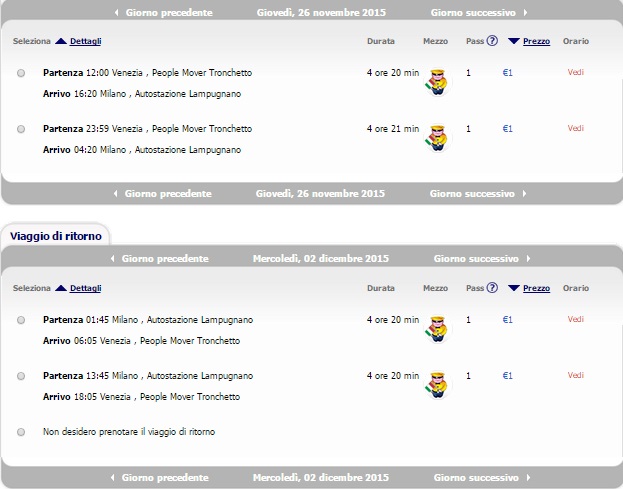This screenshot has height=489, width=623.
Task: Open the Viaggio di ritorno tab
Action: (56, 236)
